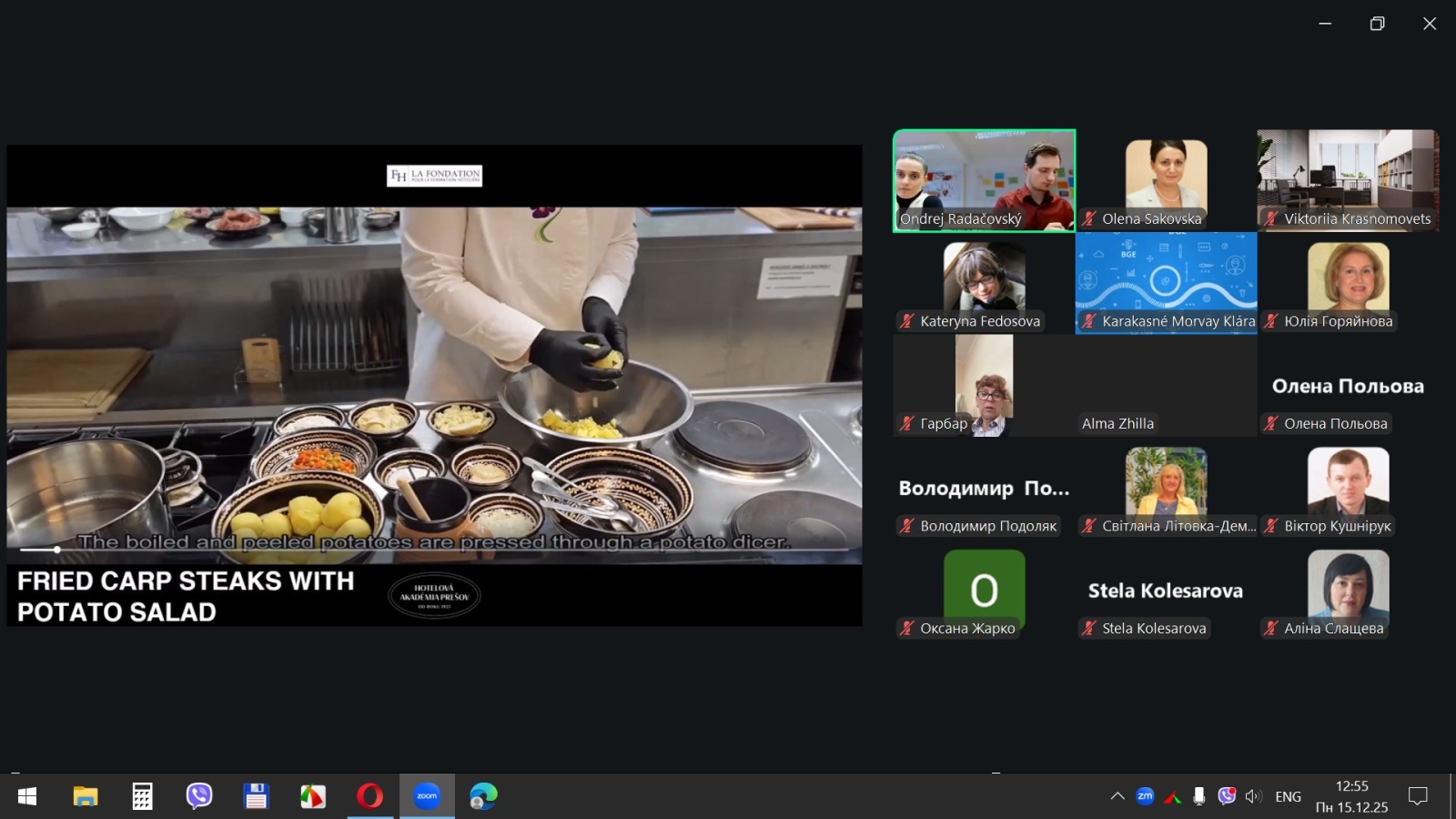Open the clock and calendar flyout
1456x819 pixels.
coord(1351,796)
